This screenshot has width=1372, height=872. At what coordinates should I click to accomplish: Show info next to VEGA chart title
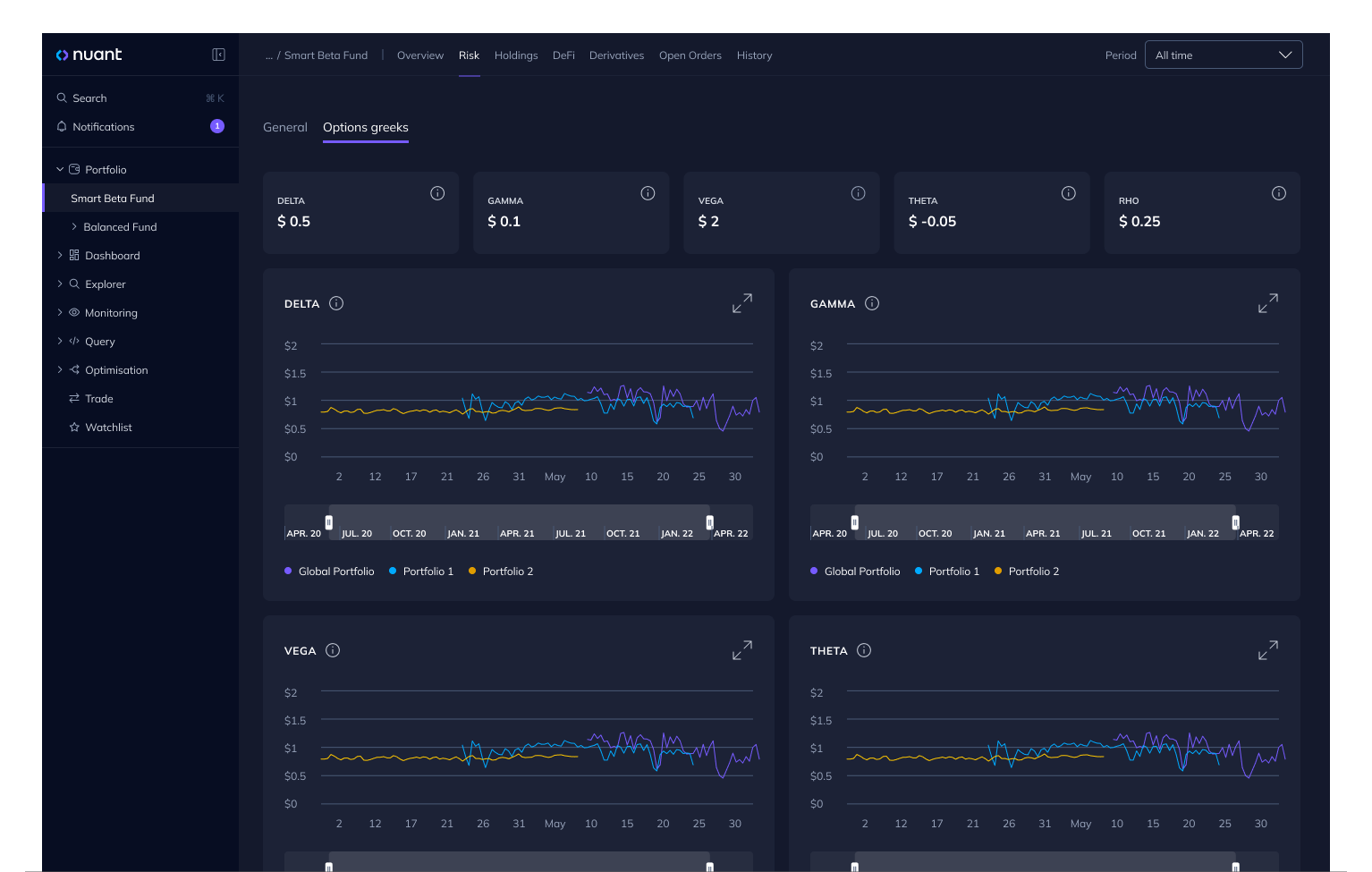coord(333,650)
